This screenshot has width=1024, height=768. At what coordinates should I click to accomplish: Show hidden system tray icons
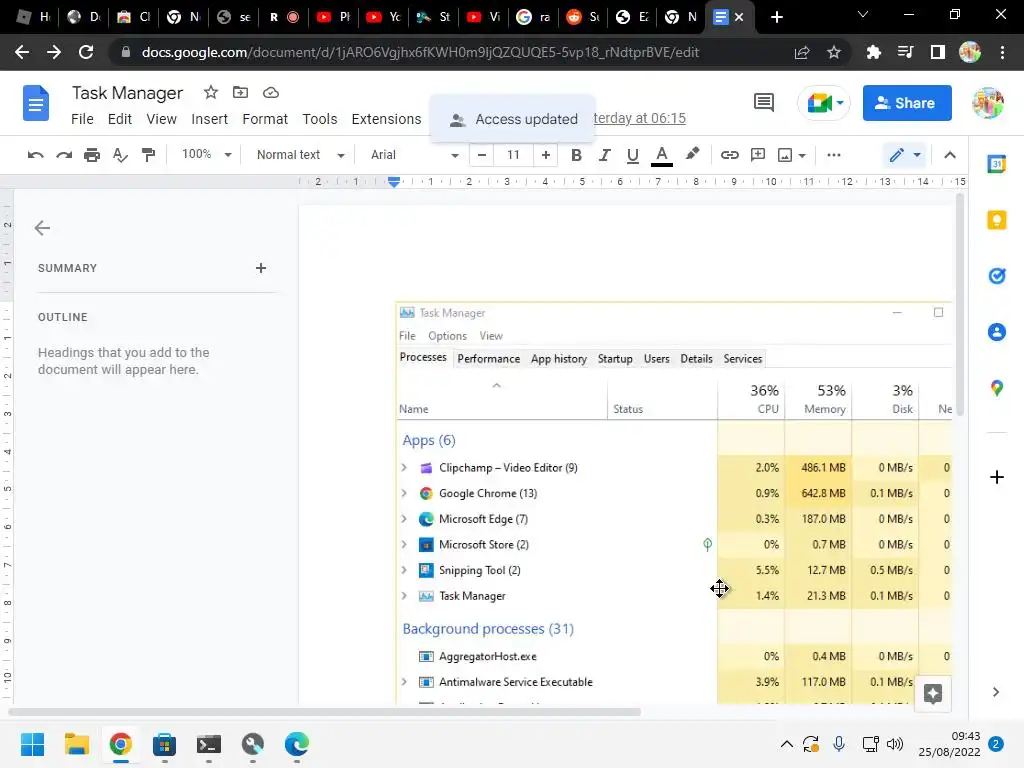[787, 744]
